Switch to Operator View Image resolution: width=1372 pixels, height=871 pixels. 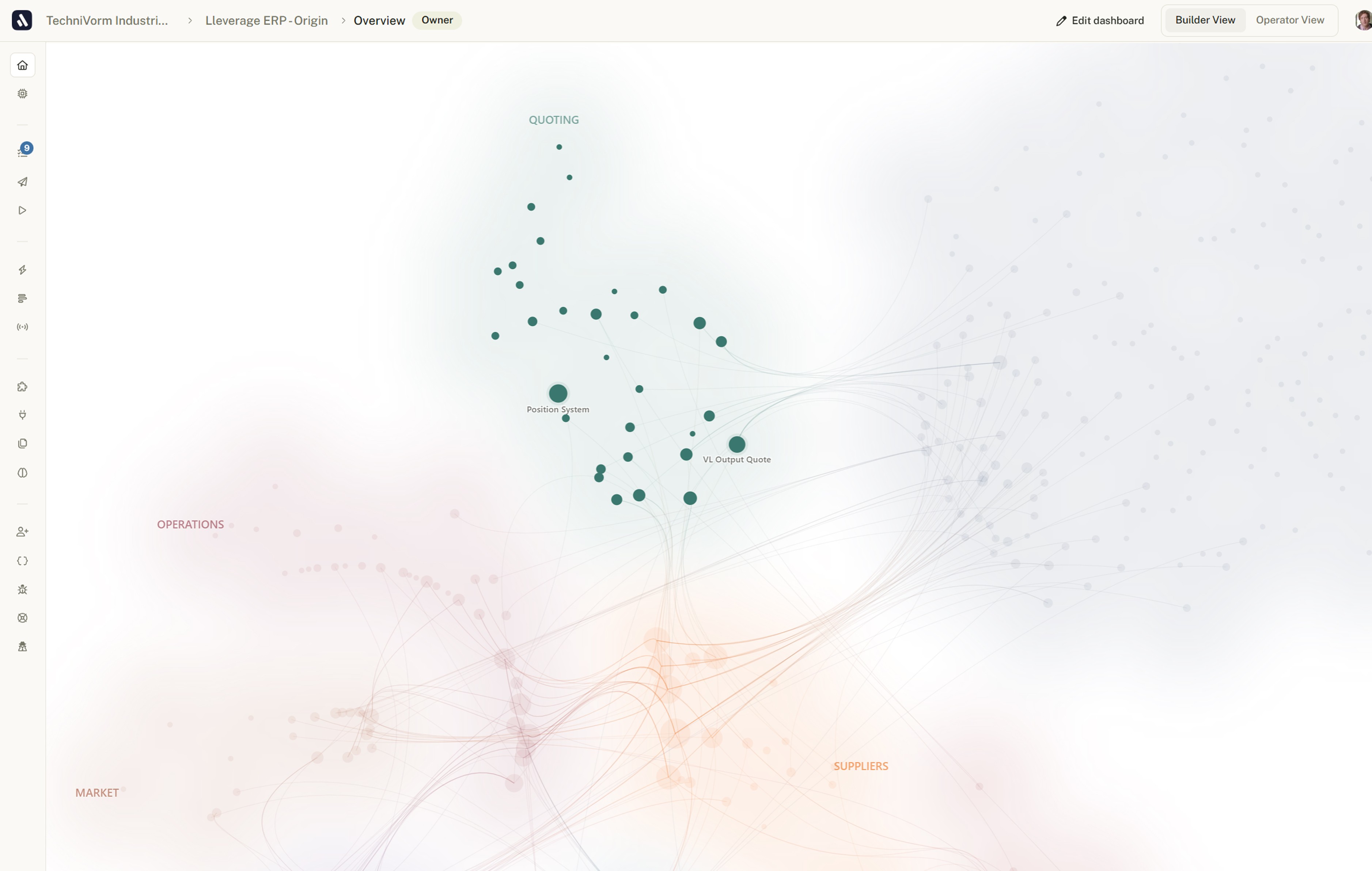(x=1289, y=20)
